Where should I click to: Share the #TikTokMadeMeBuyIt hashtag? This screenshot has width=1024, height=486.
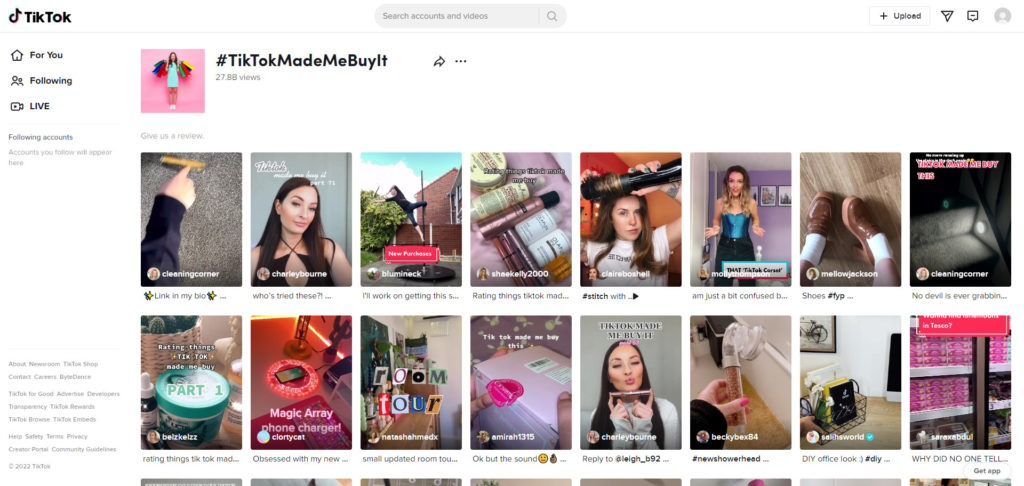[439, 61]
